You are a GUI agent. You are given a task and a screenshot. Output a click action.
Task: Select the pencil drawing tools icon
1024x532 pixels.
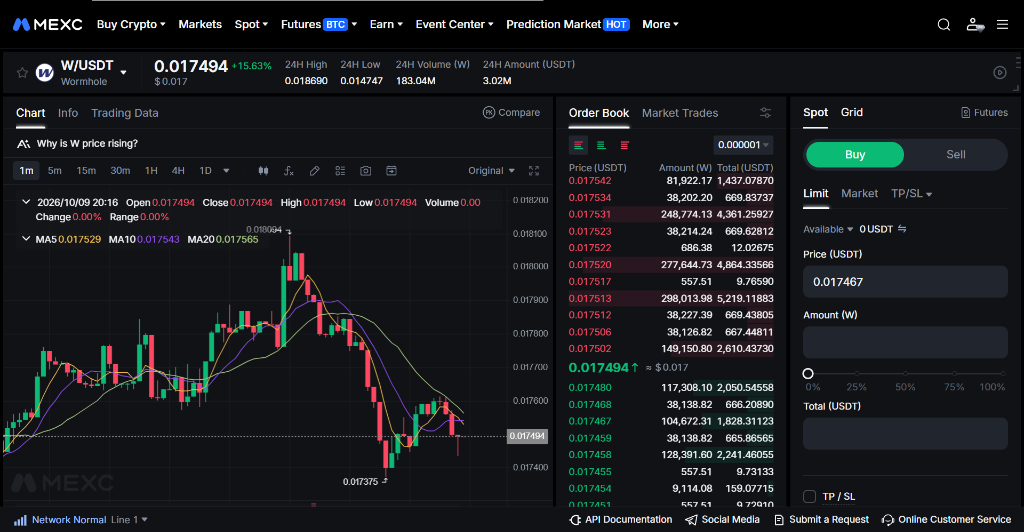point(314,170)
